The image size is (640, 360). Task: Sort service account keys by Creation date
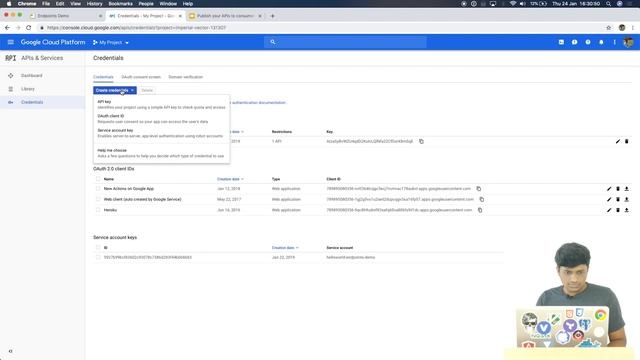click(x=285, y=247)
